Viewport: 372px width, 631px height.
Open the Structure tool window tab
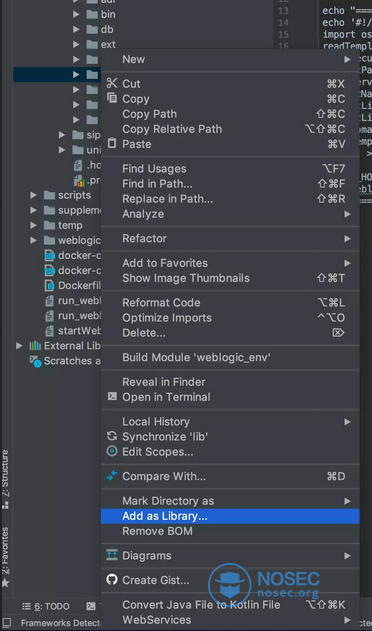pos(6,480)
